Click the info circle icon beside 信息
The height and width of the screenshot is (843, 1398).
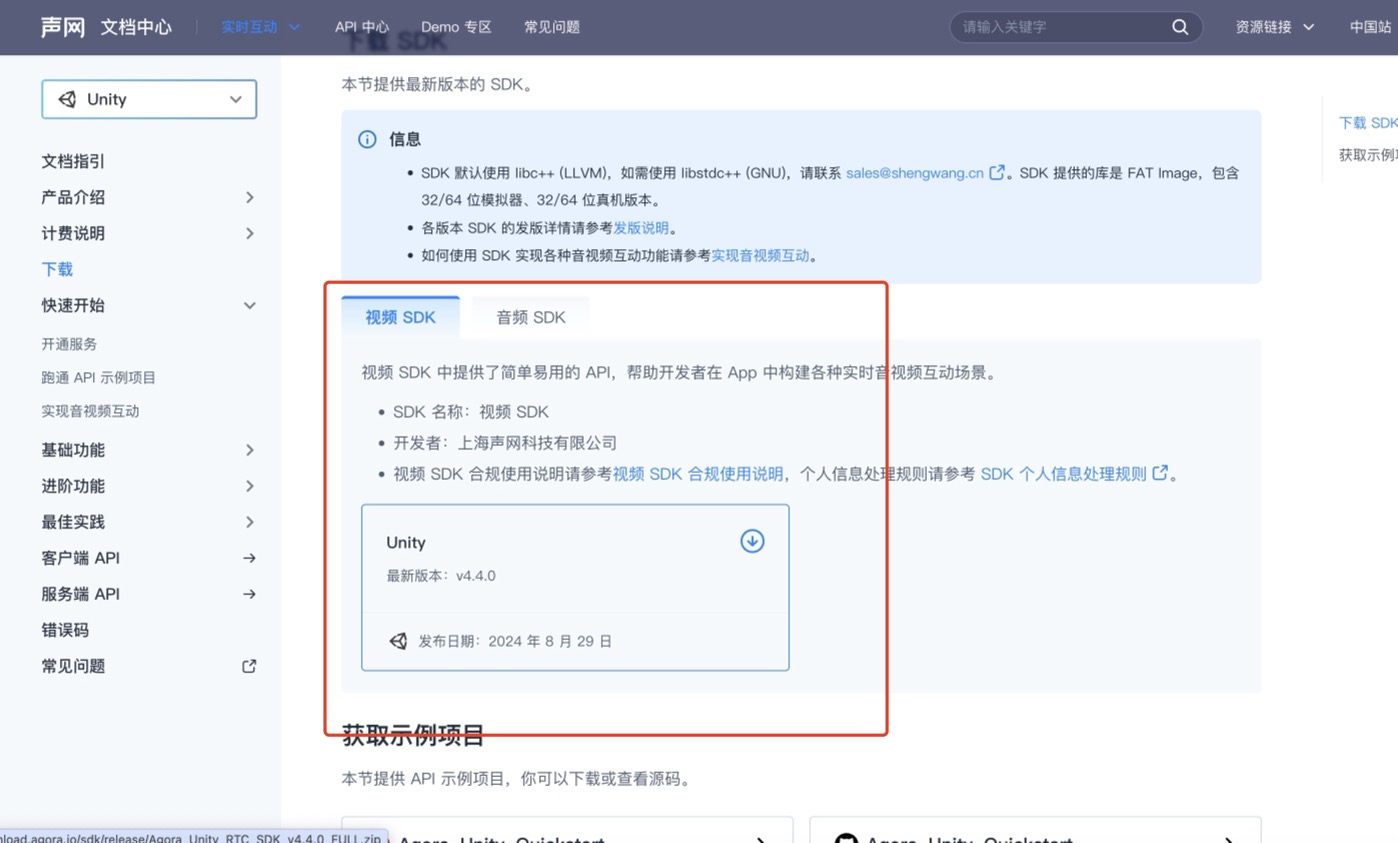(x=367, y=139)
